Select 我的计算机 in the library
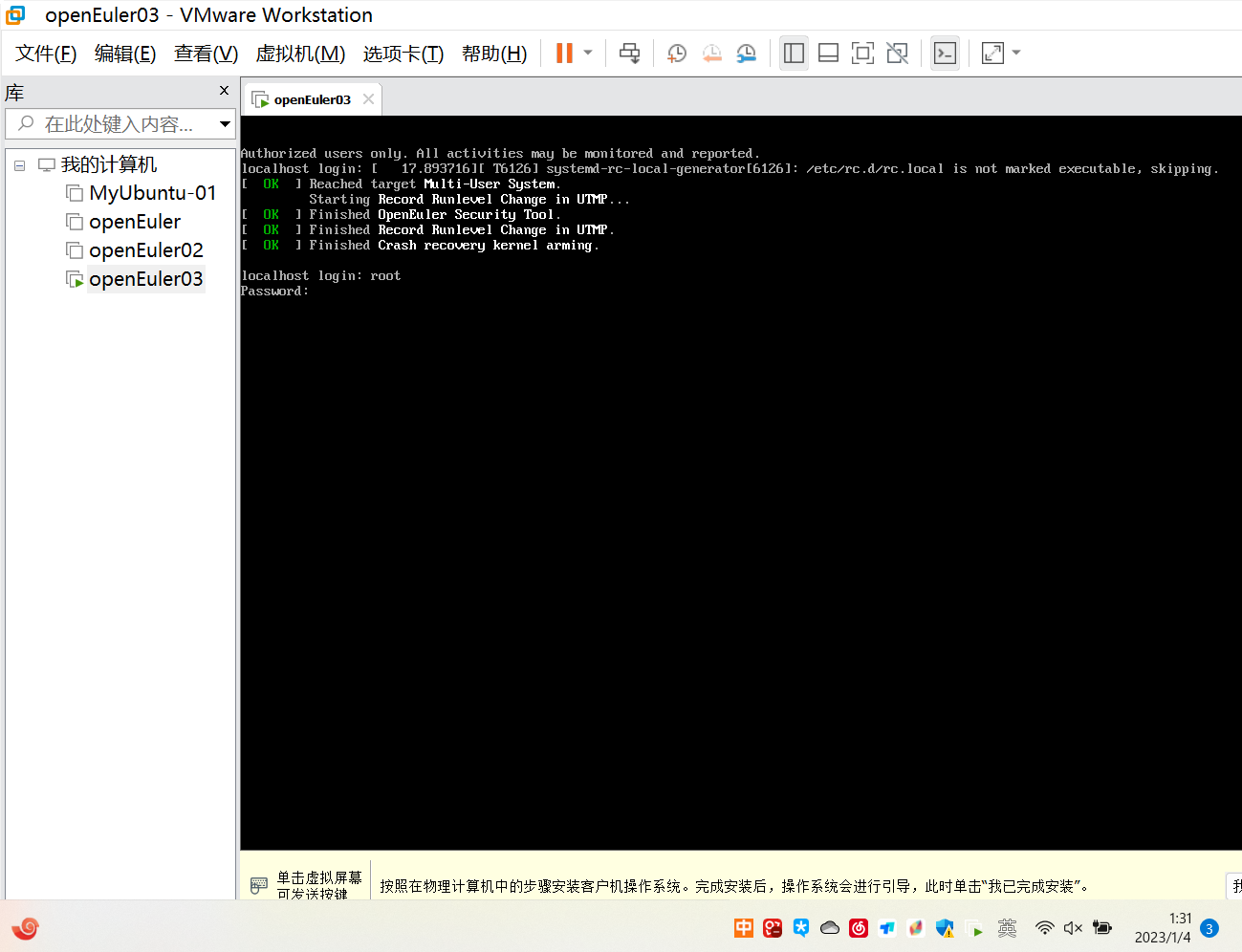This screenshot has height=952, width=1242. (x=109, y=164)
